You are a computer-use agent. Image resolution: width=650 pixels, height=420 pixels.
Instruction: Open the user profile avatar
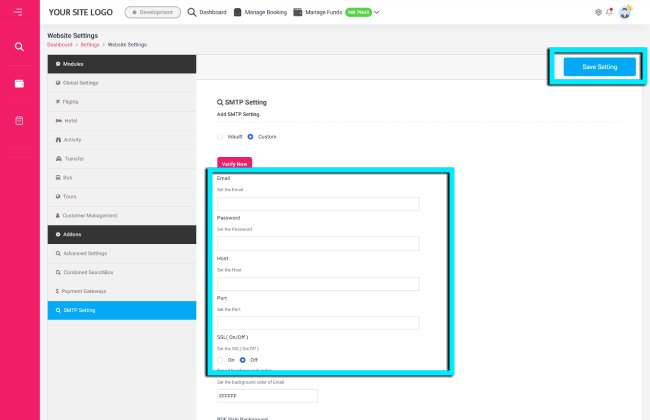[625, 12]
